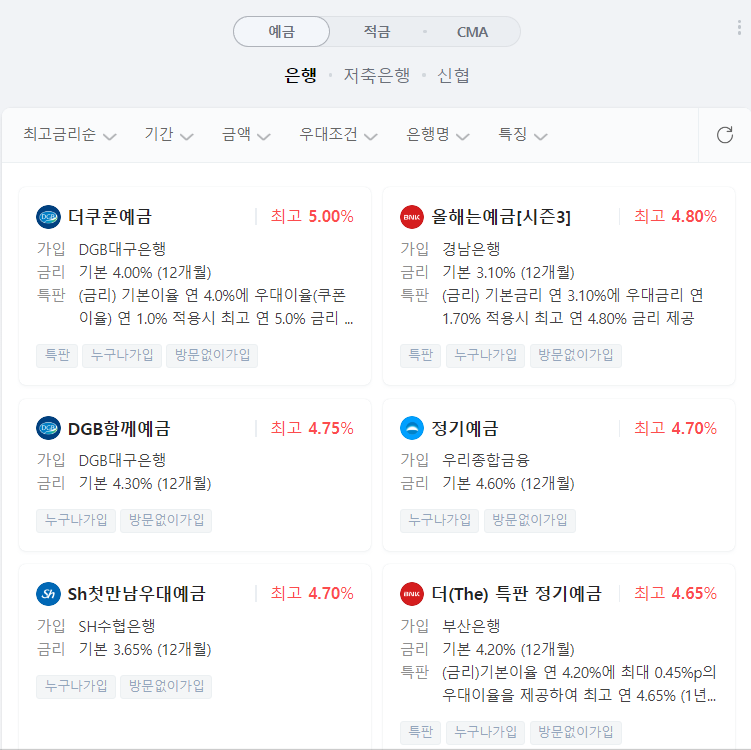Click 최고 4.70% on Sh첫만남우대예금 card

click(x=312, y=593)
